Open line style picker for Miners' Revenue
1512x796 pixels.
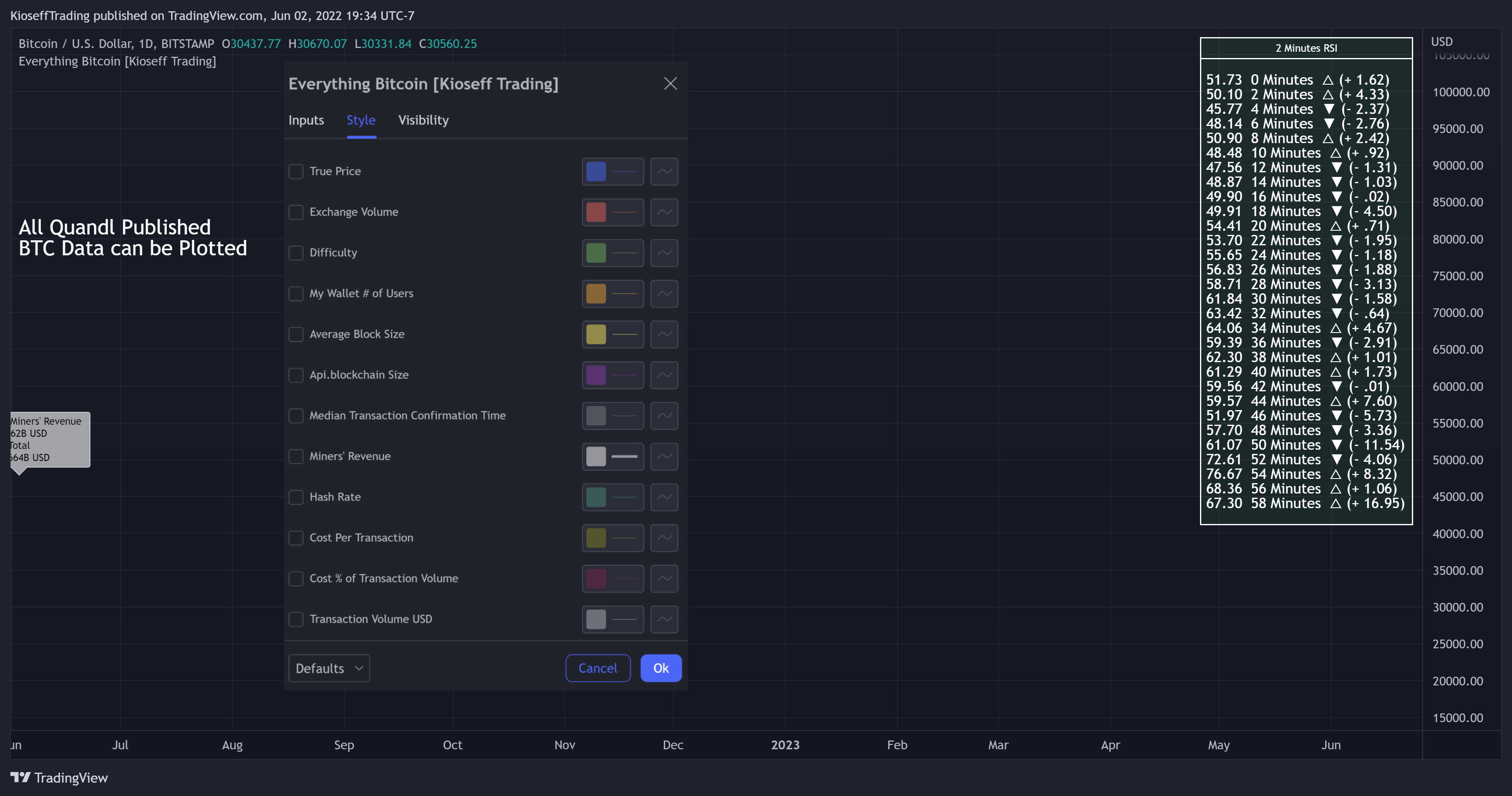click(x=664, y=456)
